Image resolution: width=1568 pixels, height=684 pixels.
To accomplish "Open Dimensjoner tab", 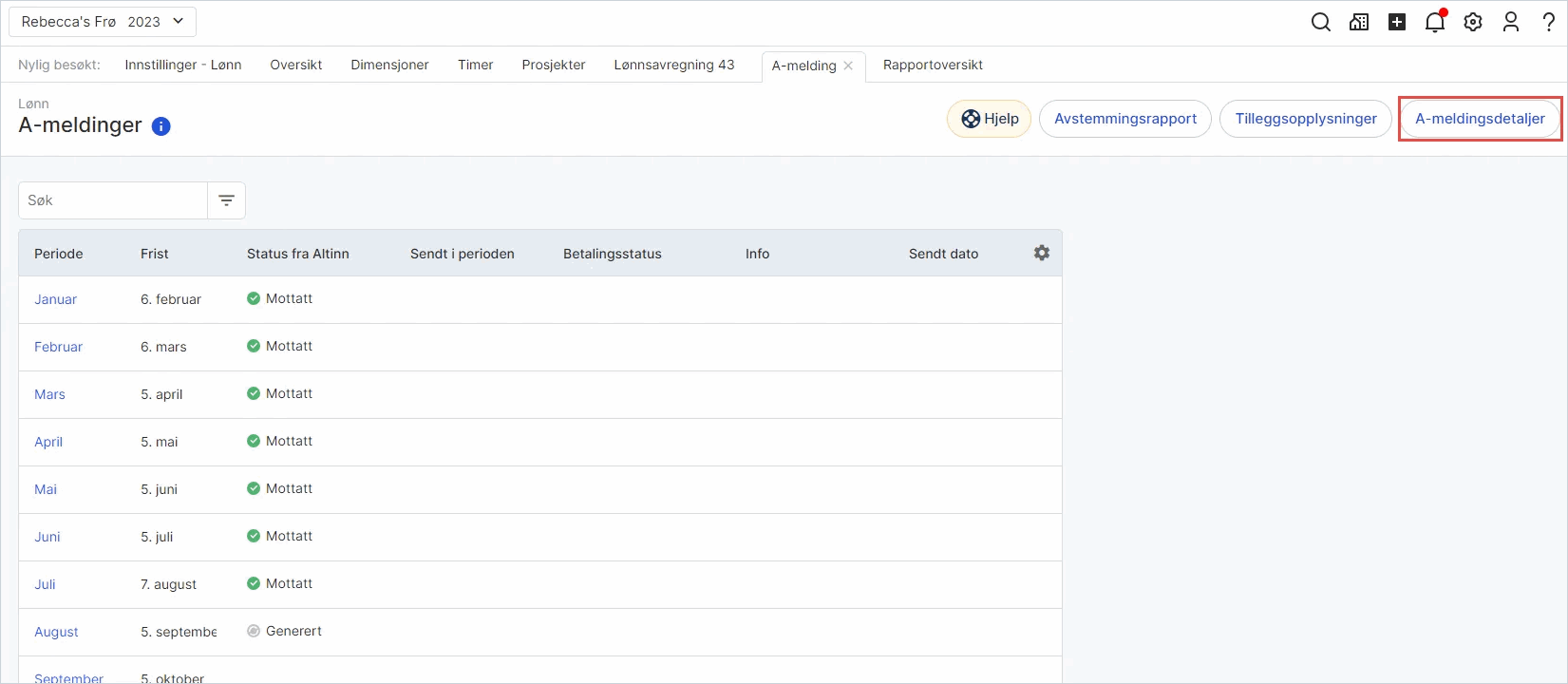I will (389, 65).
